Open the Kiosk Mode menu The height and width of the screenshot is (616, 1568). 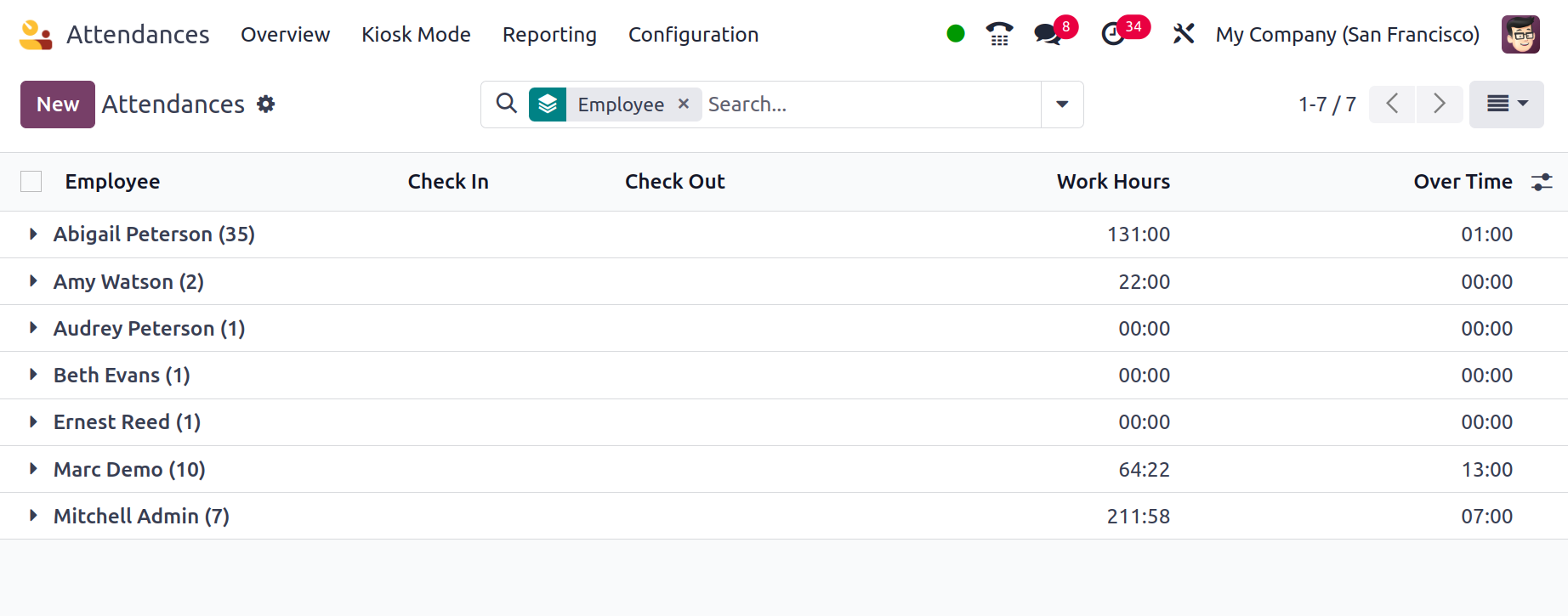416,35
